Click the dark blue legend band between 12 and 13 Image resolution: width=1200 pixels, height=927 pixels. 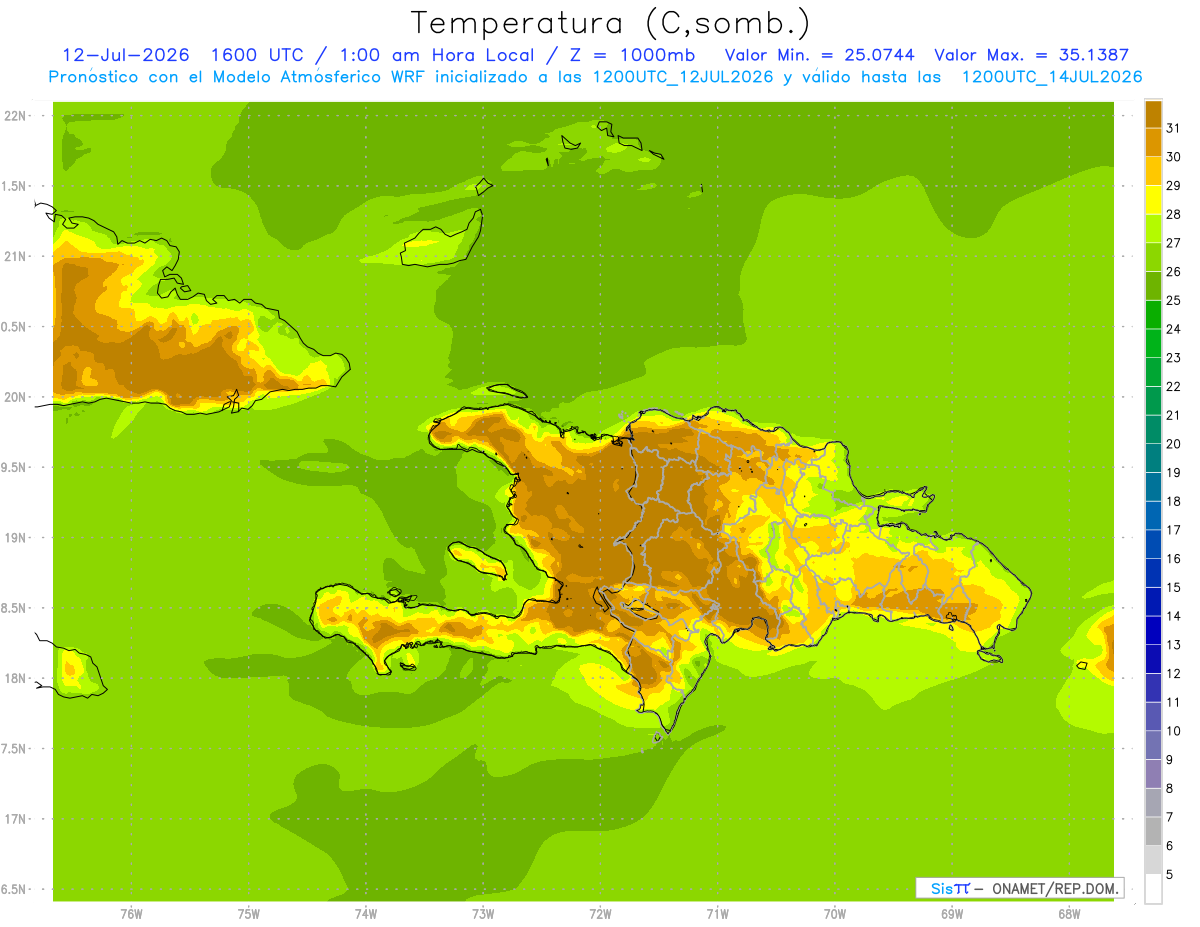(1153, 659)
